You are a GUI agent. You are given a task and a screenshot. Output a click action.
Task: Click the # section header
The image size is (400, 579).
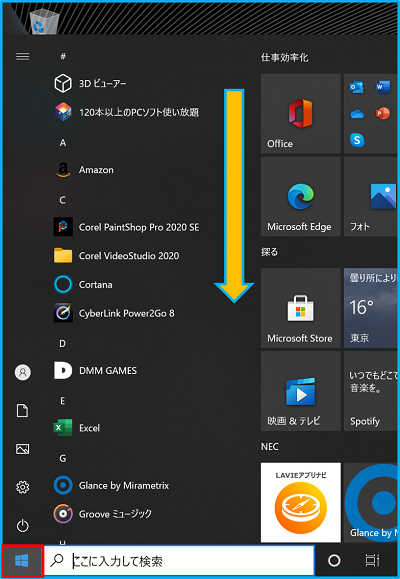pyautogui.click(x=63, y=56)
